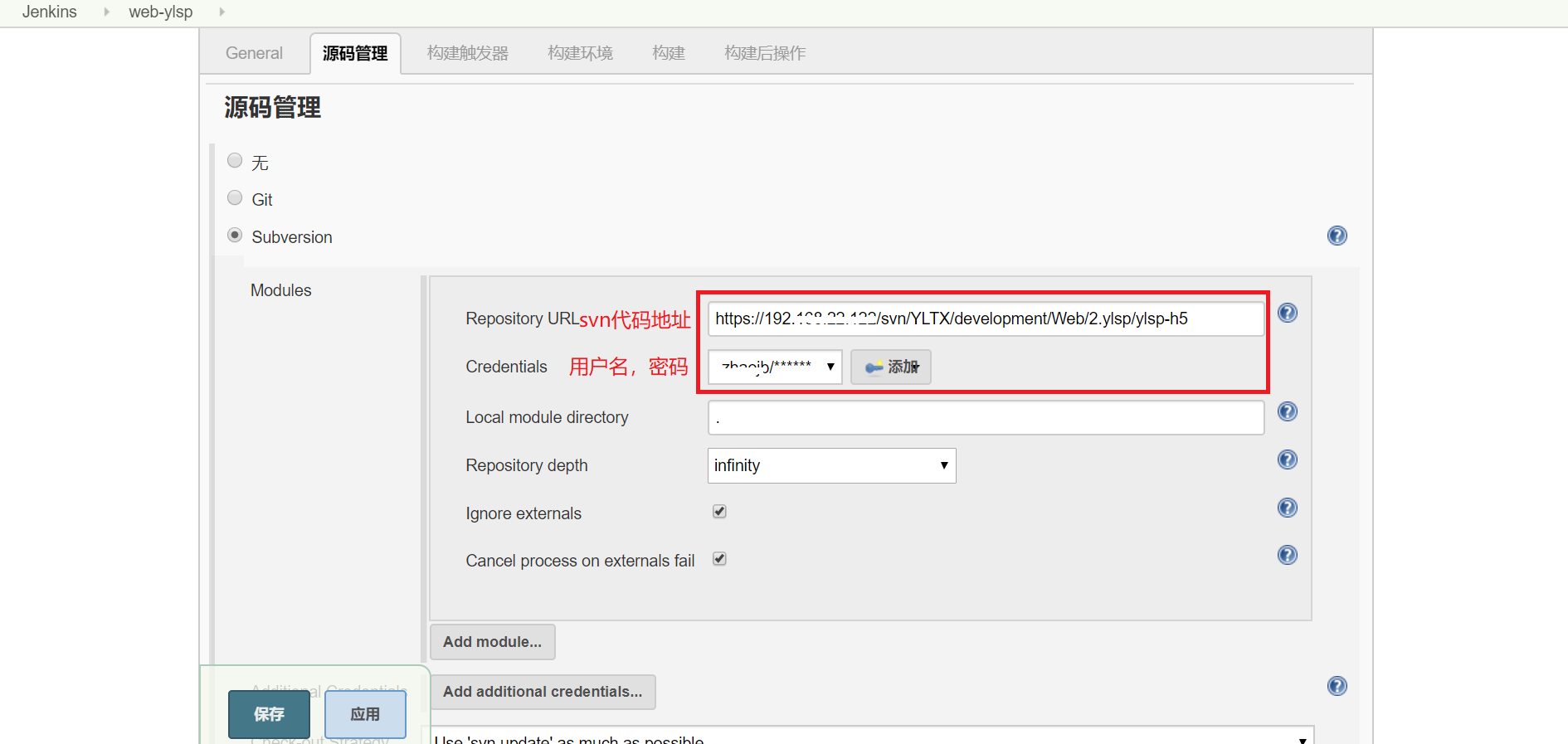
Task: Select the Subversion radio button
Action: point(235,235)
